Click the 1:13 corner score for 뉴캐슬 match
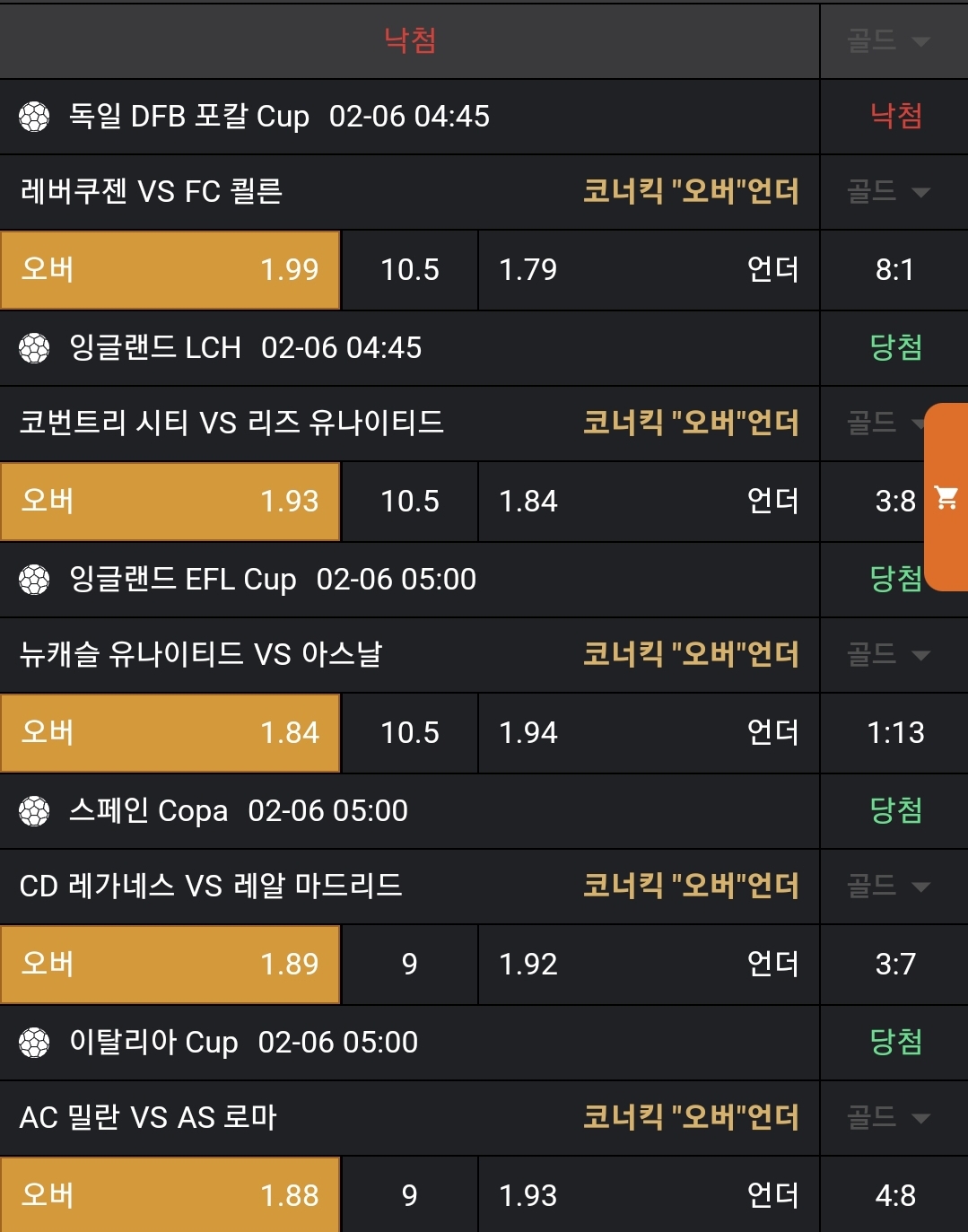The image size is (968, 1232). (x=894, y=733)
